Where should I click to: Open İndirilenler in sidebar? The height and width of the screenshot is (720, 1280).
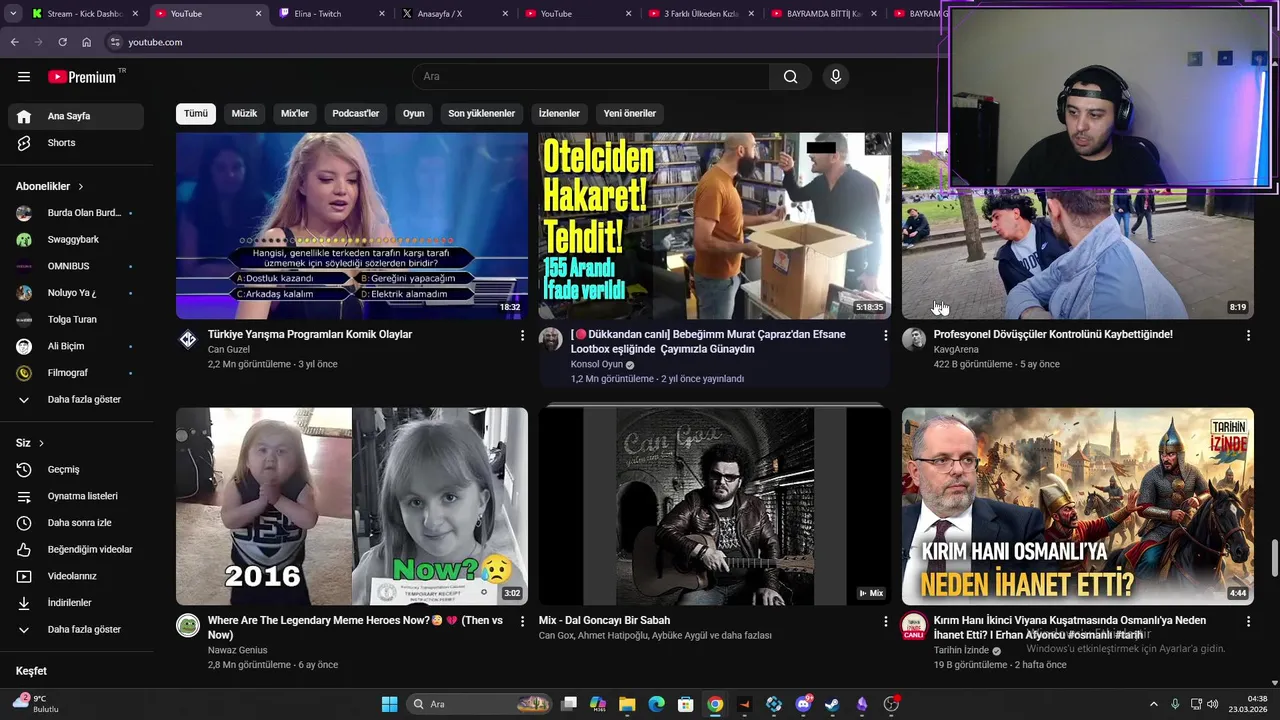(76, 603)
